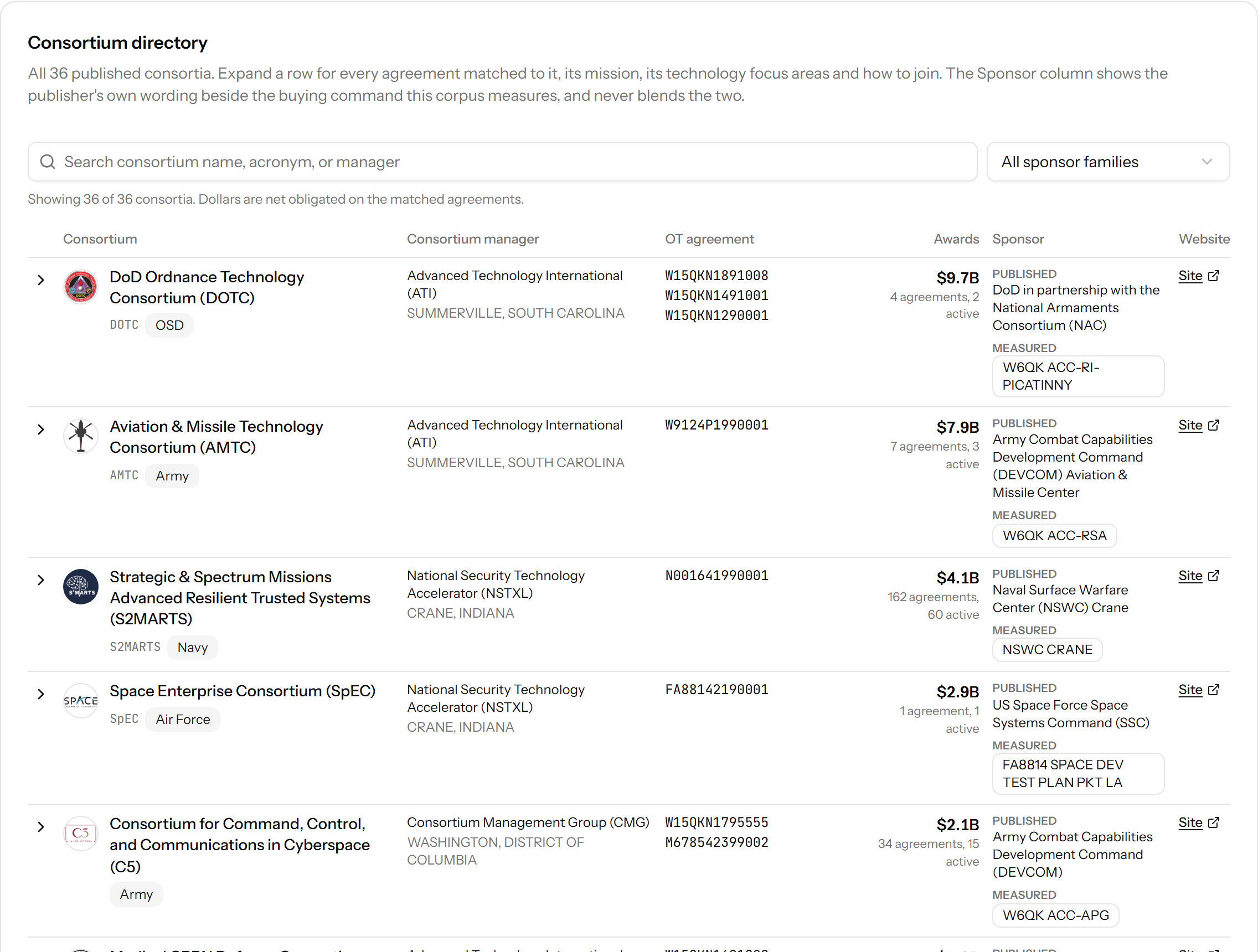
Task: Open the All sponsor families dropdown
Action: [x=1108, y=162]
